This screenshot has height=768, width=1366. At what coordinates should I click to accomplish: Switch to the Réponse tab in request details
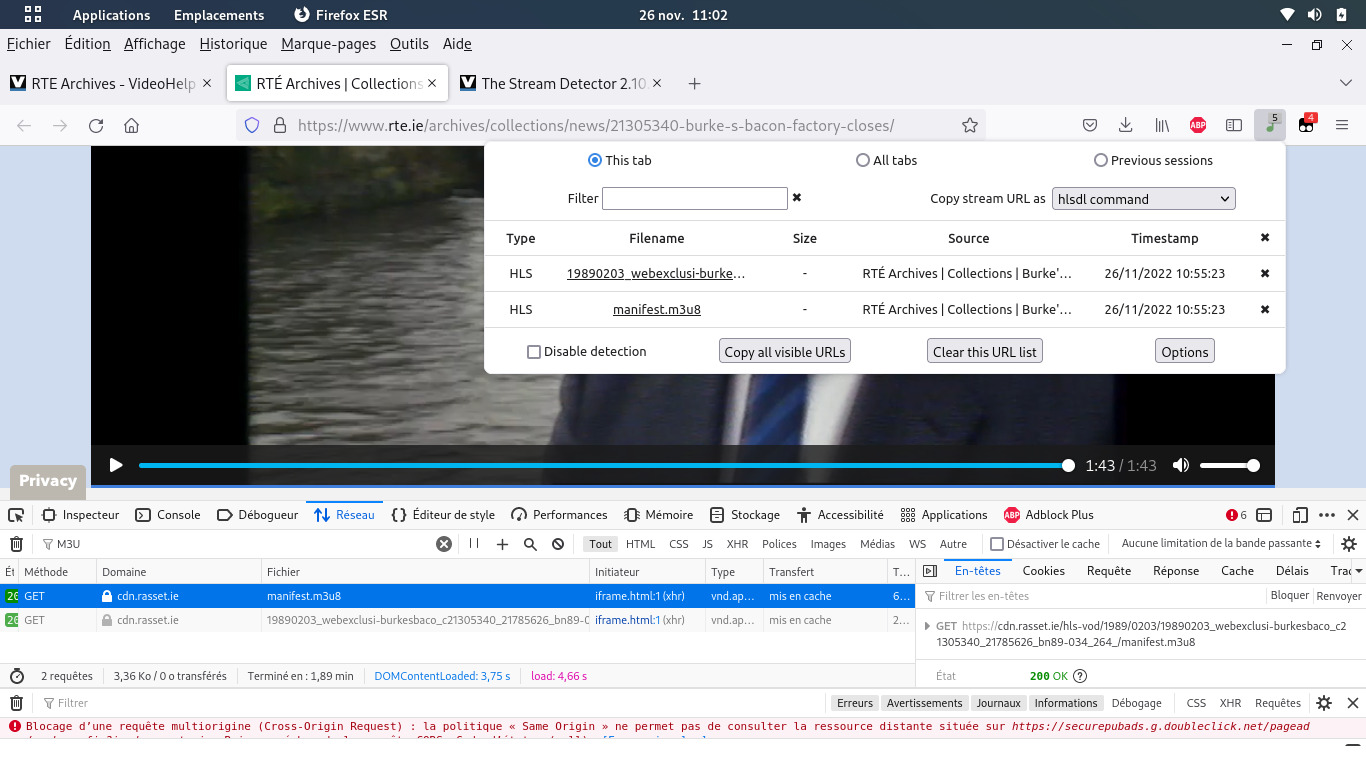click(x=1176, y=571)
